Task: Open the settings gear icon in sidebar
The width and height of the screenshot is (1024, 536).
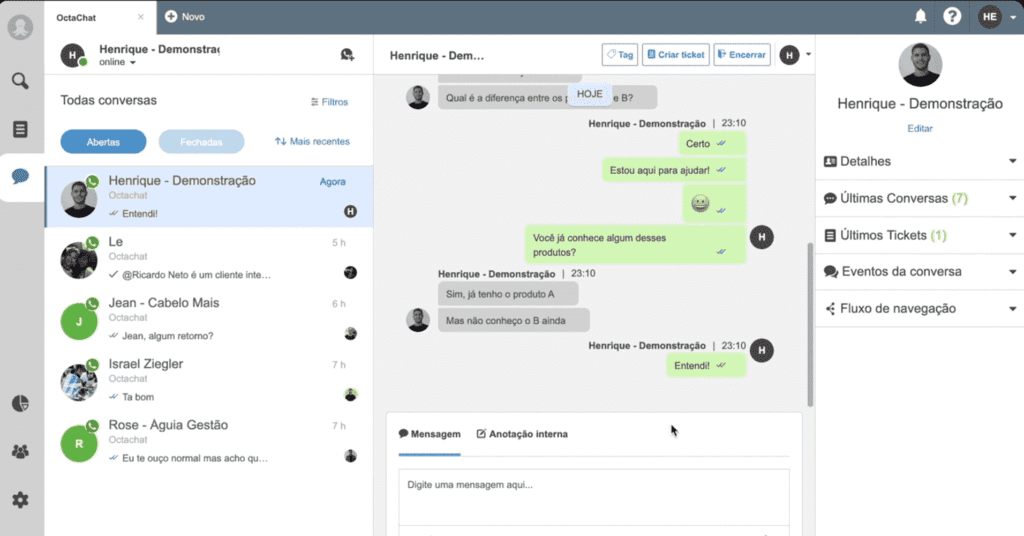Action: [20, 500]
